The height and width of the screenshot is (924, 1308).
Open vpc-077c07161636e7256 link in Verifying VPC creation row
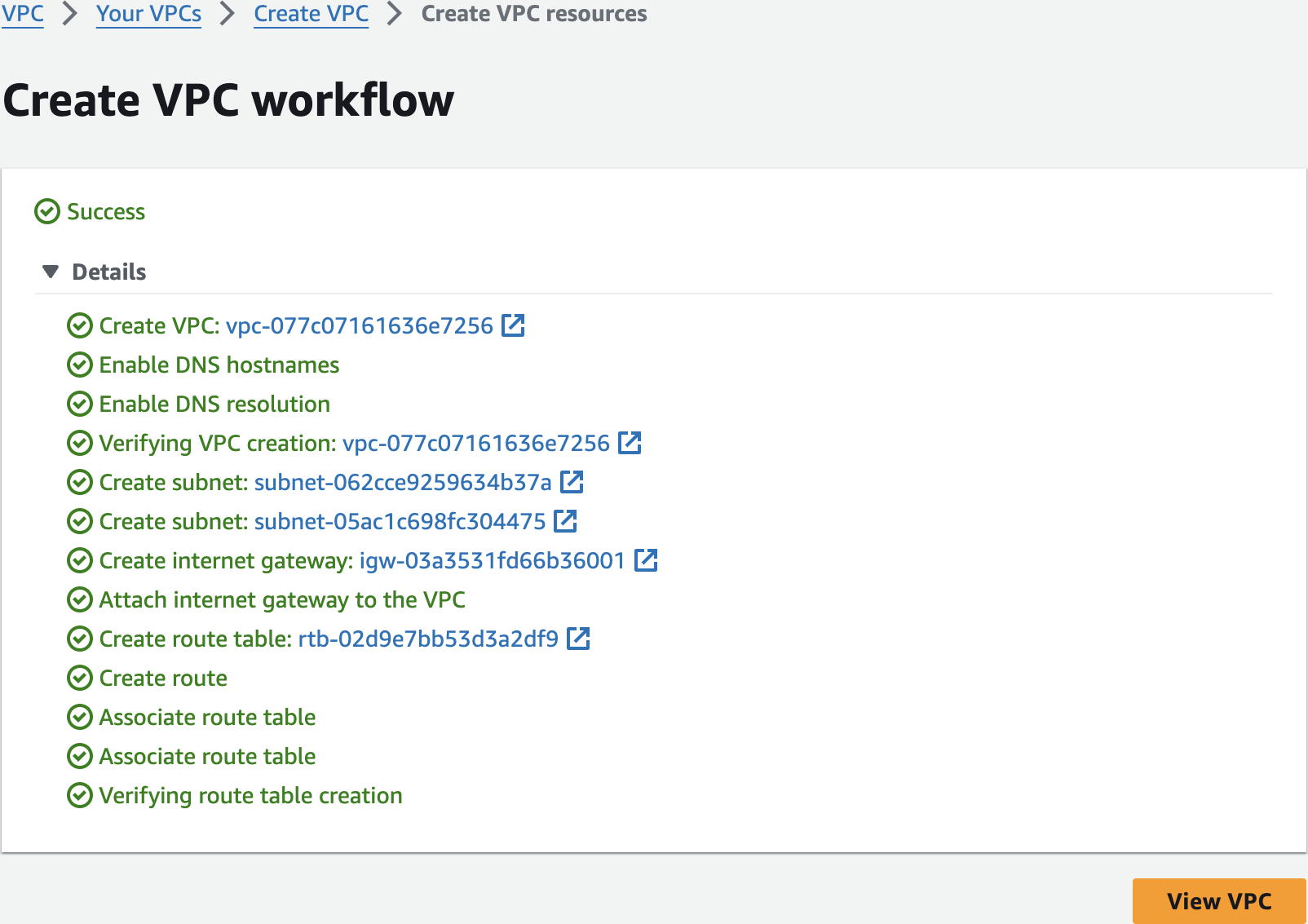tap(476, 444)
